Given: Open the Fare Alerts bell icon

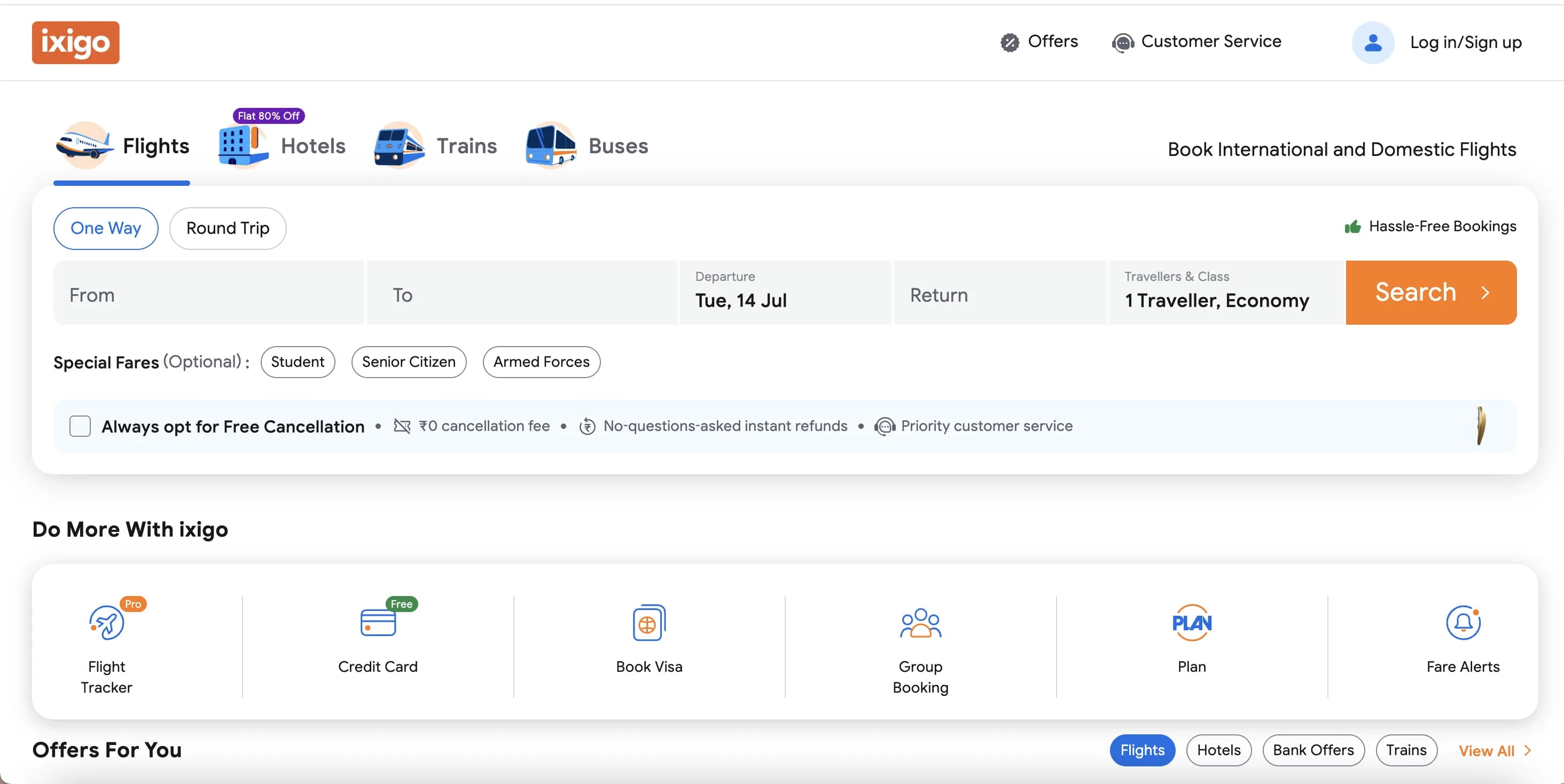Looking at the screenshot, I should click(1463, 623).
